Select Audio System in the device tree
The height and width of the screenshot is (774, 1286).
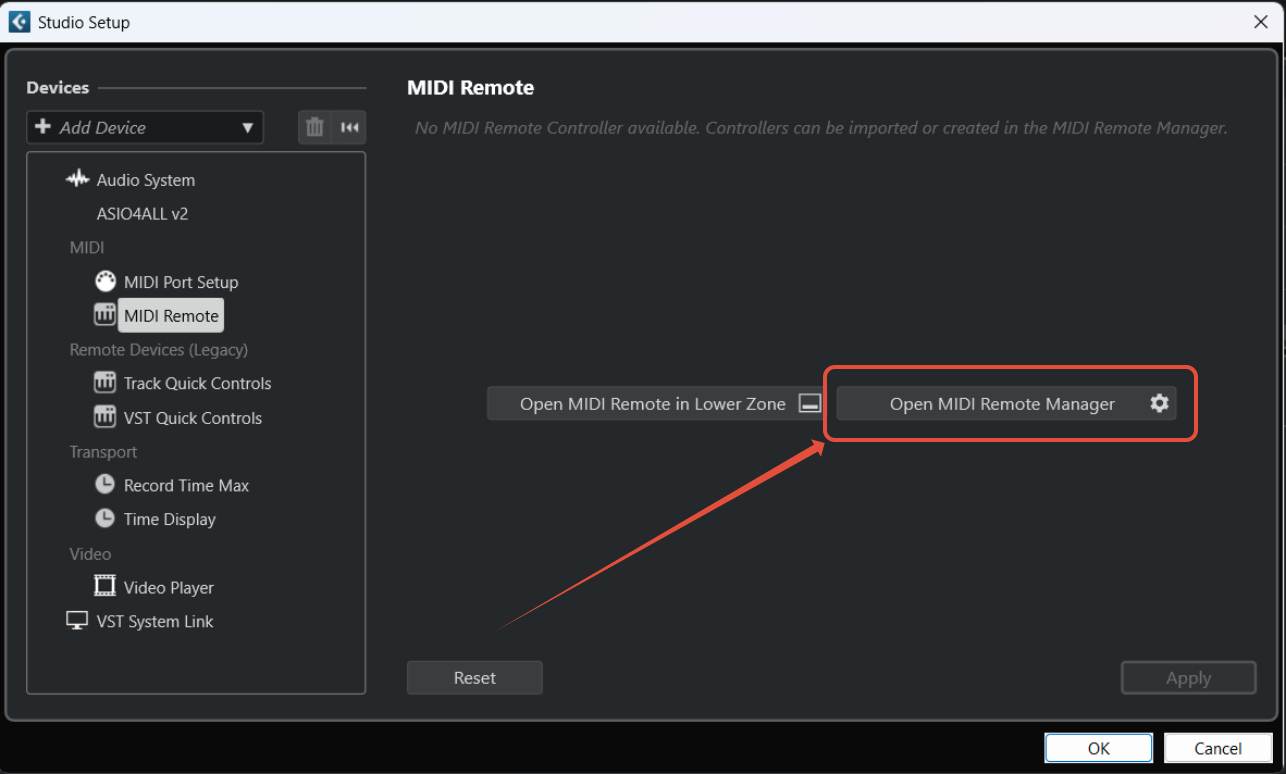pos(146,180)
